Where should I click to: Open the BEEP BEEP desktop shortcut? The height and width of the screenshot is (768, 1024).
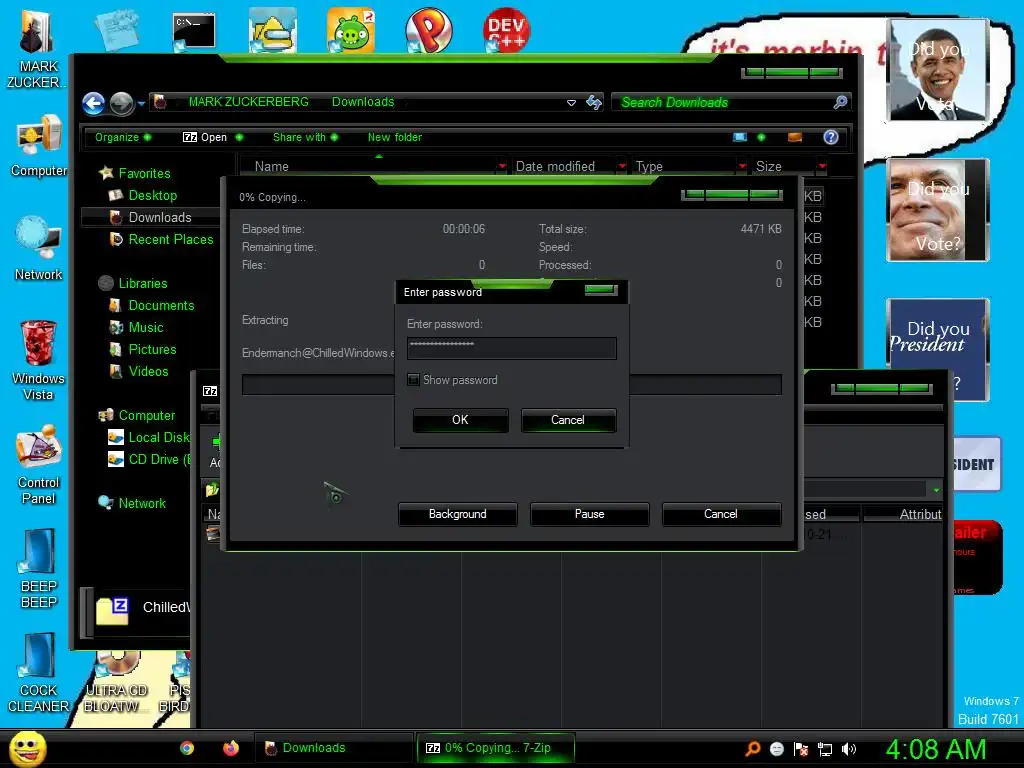coord(38,569)
